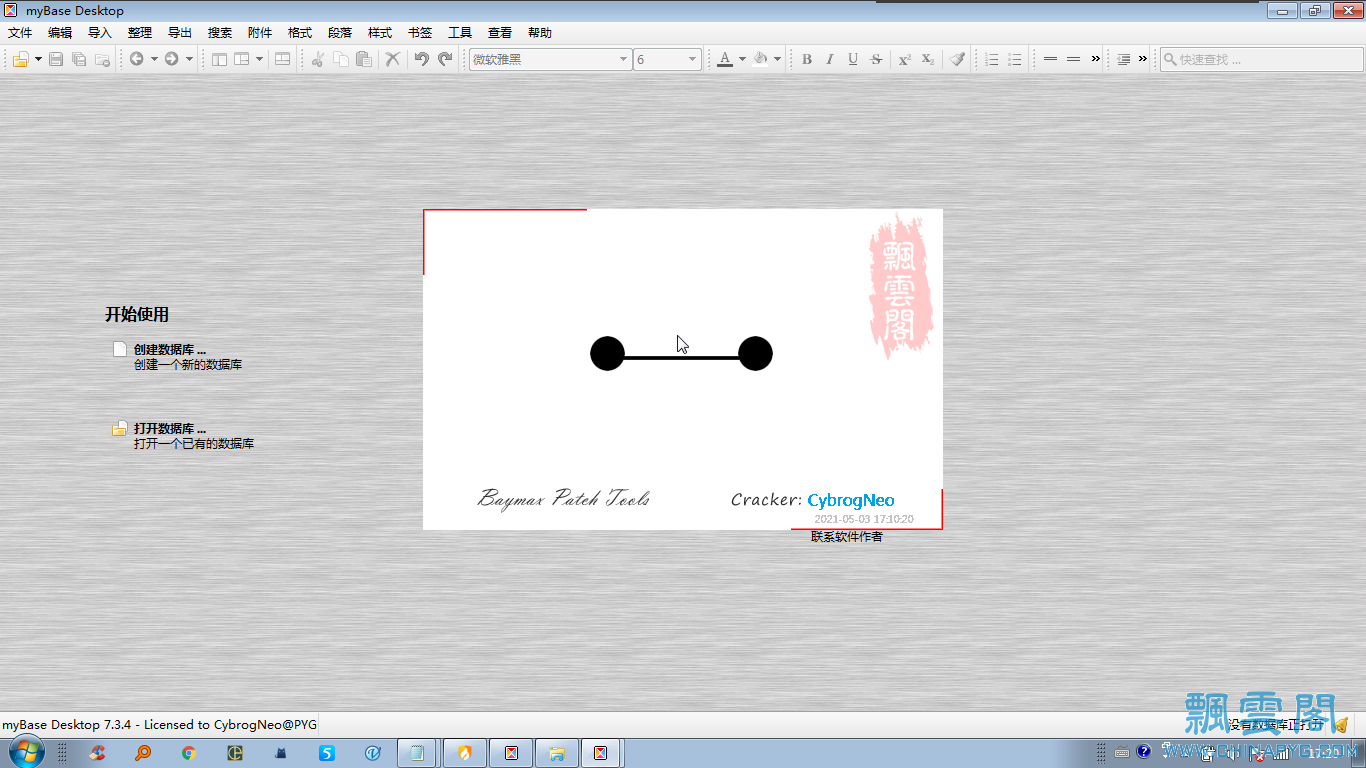The image size is (1366, 768).
Task: Open the 编辑 menu
Action: (x=60, y=33)
